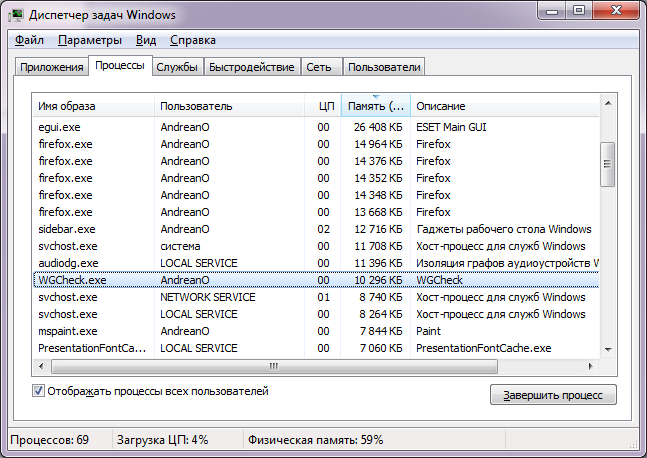The height and width of the screenshot is (458, 647).
Task: Click the horizontal scrollbar left arrow
Action: coord(41,366)
